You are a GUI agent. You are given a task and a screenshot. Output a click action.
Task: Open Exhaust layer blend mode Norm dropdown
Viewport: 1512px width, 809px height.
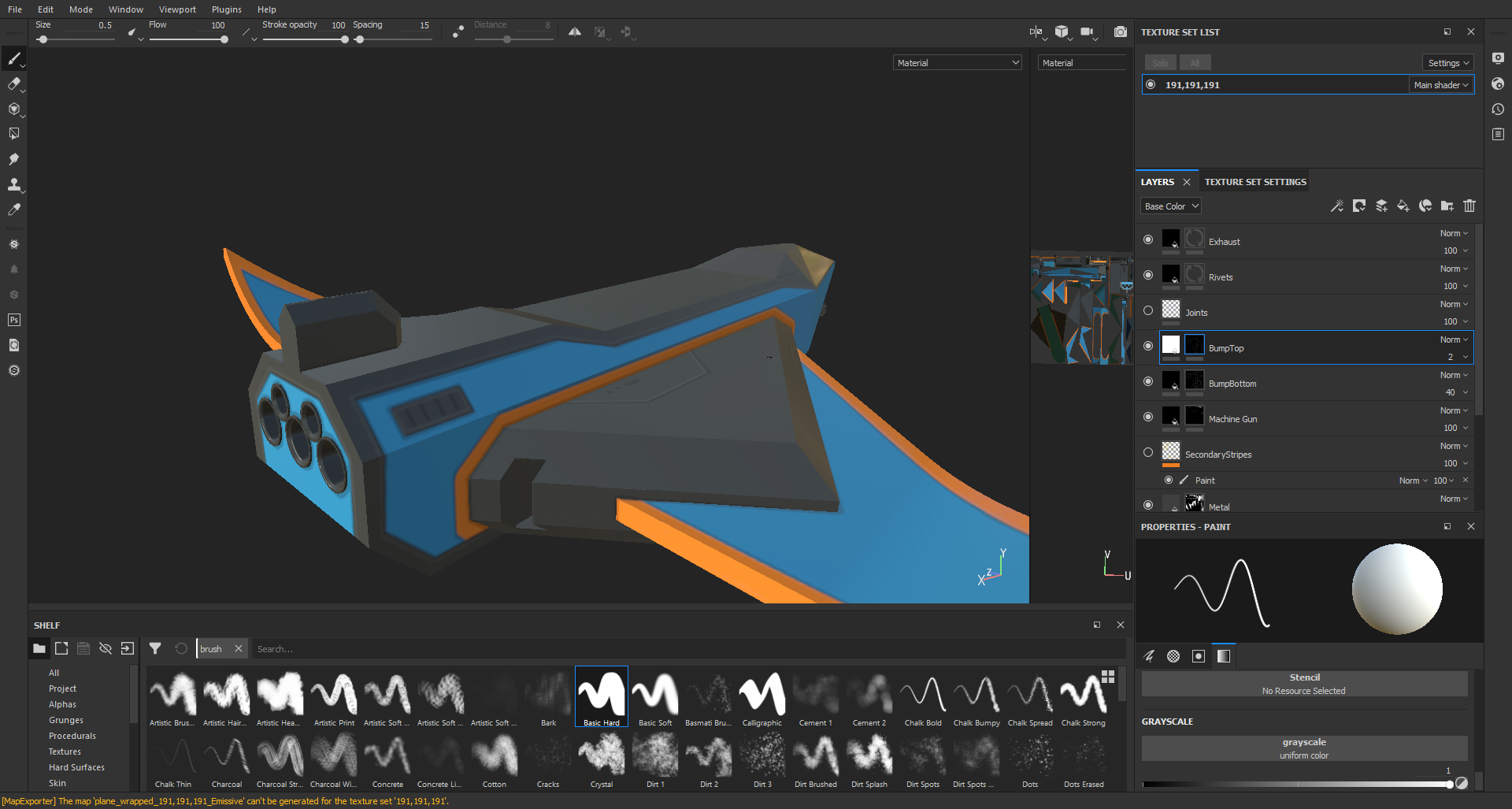click(x=1454, y=233)
